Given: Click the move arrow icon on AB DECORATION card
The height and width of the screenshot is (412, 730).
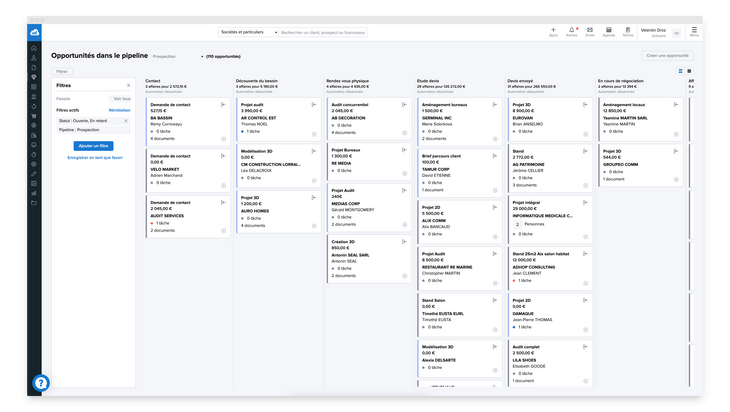Looking at the screenshot, I should click(x=405, y=105).
